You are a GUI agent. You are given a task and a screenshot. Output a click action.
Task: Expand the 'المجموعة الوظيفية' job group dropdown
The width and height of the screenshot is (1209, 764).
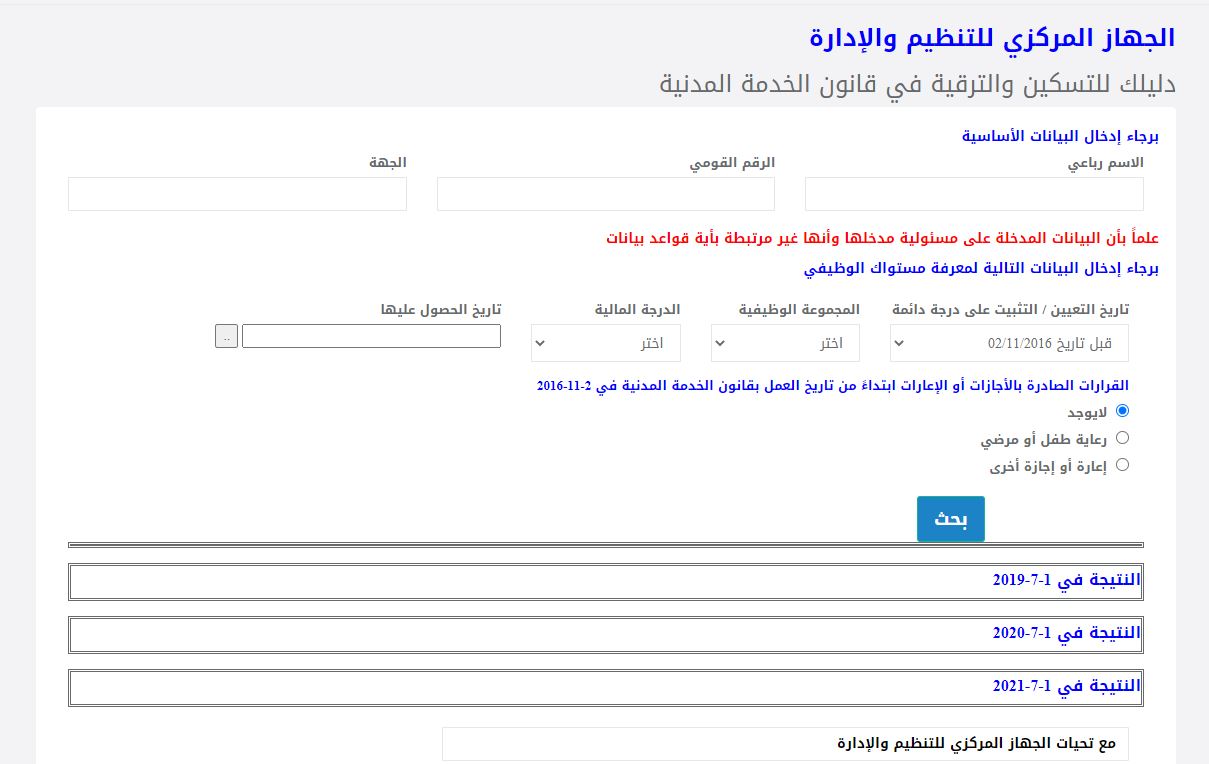785,343
